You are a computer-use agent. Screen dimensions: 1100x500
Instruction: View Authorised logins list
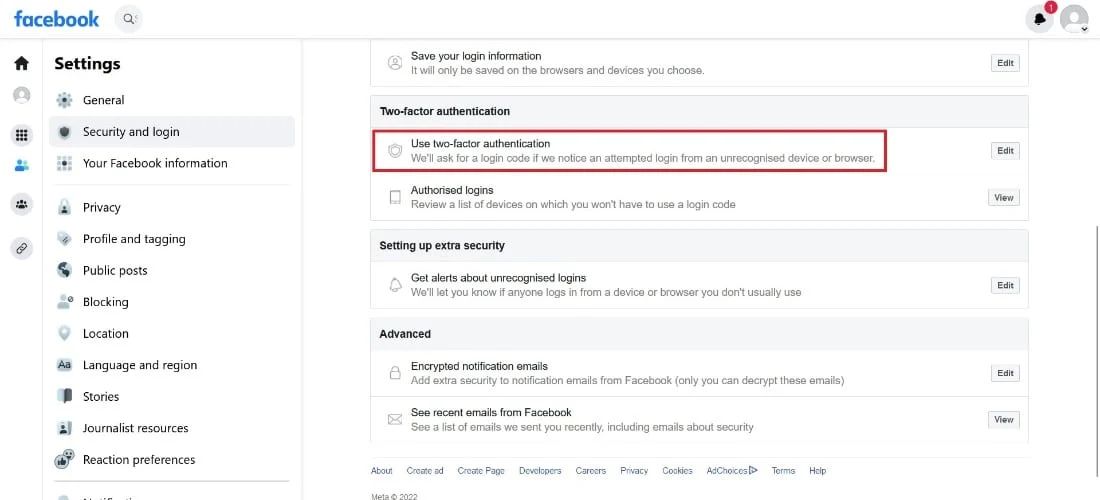(x=1004, y=198)
